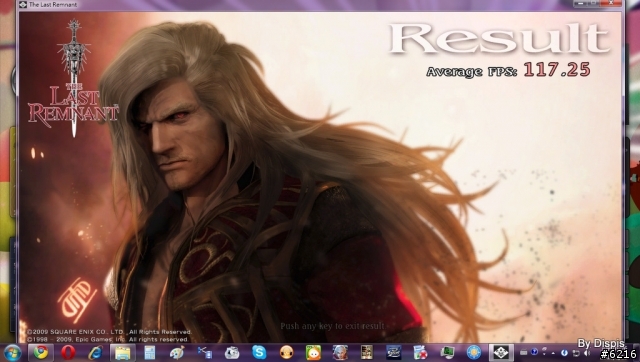Open the Calculator taskbar icon
The height and width of the screenshot is (362, 640).
(x=150, y=352)
